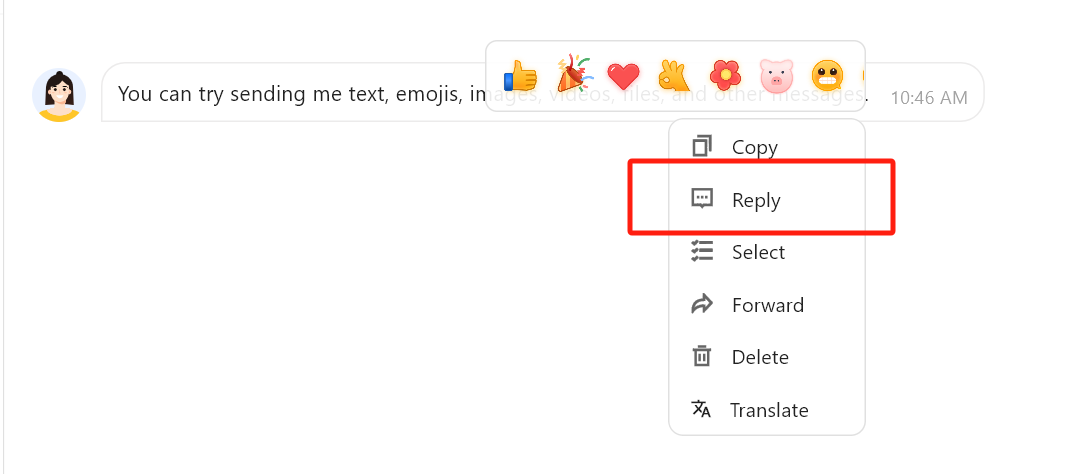Choose Translate from the context menu

[x=768, y=410]
